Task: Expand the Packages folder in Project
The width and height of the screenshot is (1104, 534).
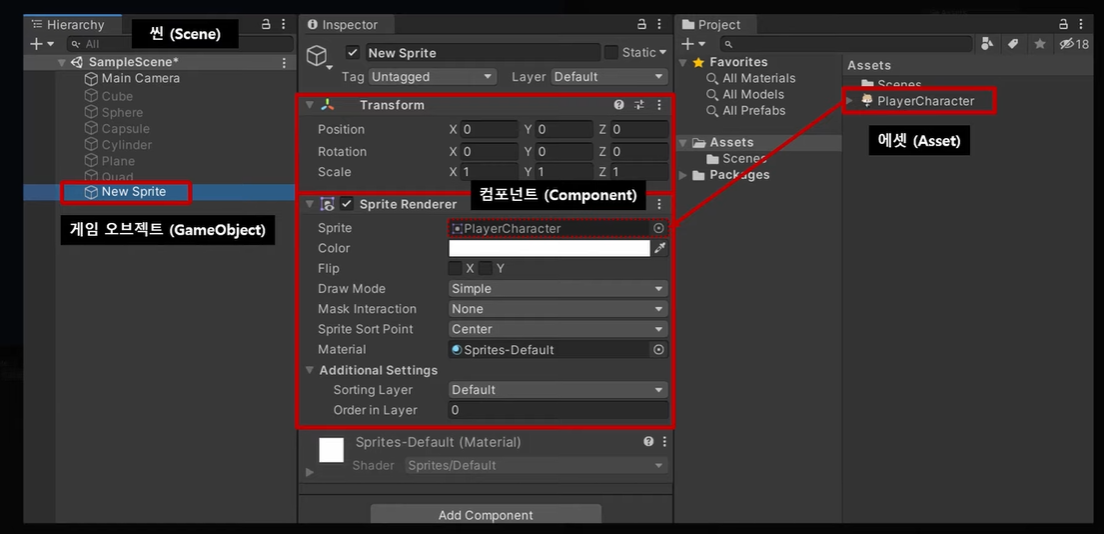Action: click(683, 175)
